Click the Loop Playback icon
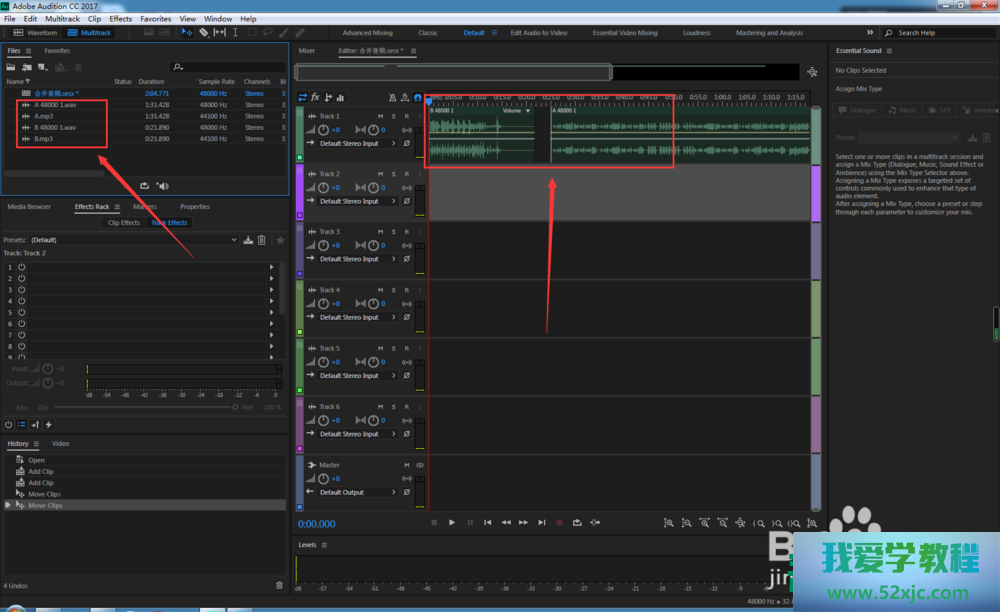 [x=577, y=522]
